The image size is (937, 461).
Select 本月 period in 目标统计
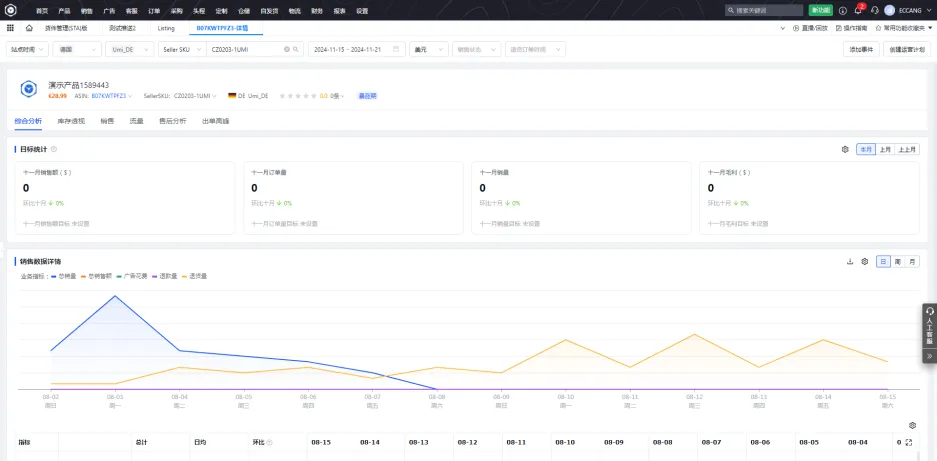pyautogui.click(x=865, y=149)
